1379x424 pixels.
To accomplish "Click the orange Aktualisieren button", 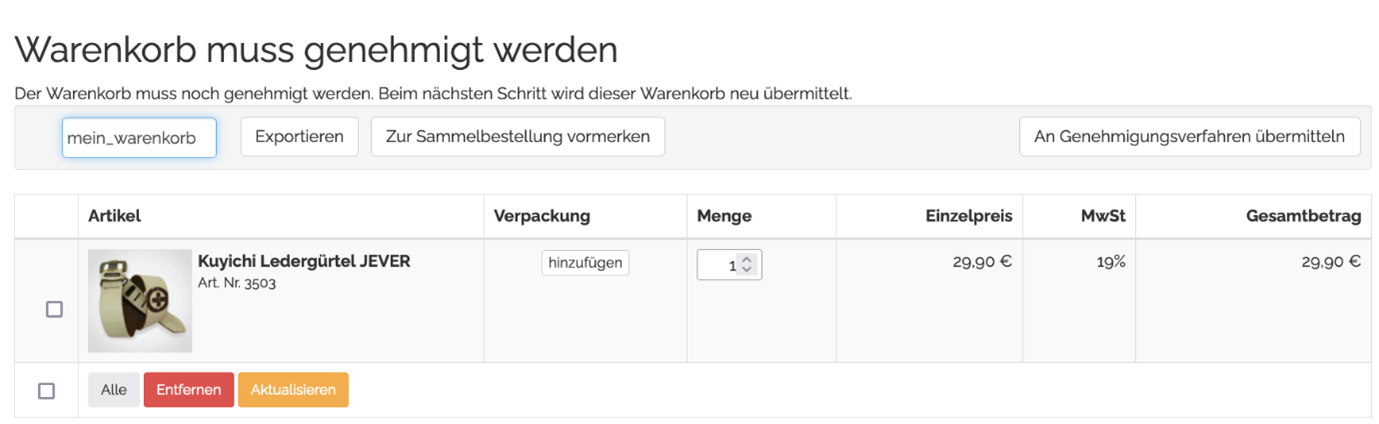I will 293,390.
